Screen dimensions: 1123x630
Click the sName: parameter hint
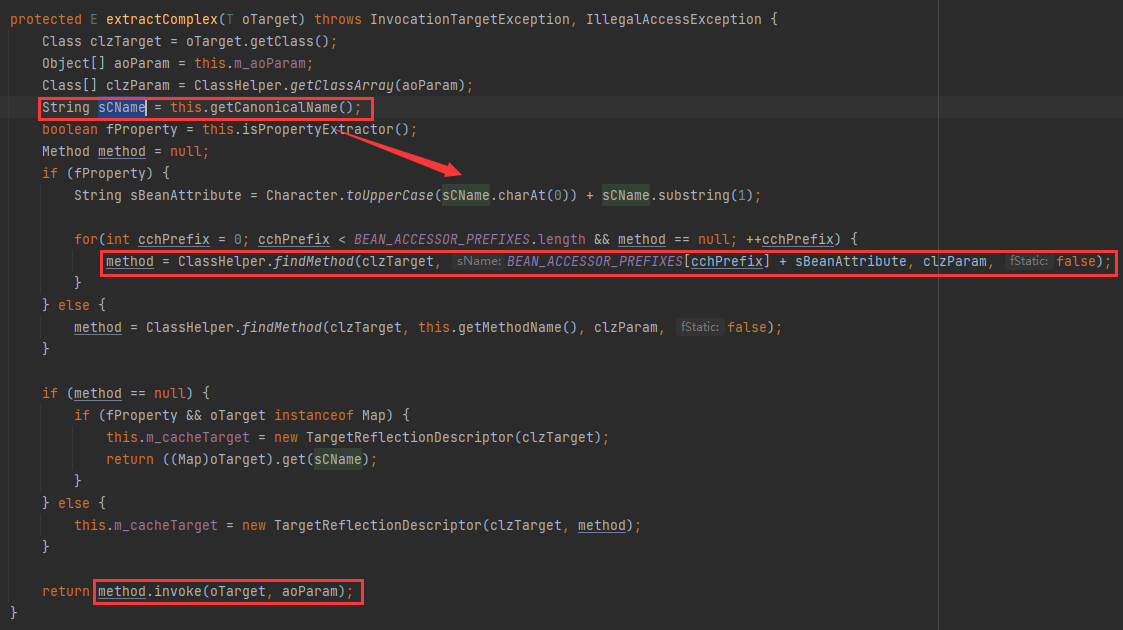[478, 261]
